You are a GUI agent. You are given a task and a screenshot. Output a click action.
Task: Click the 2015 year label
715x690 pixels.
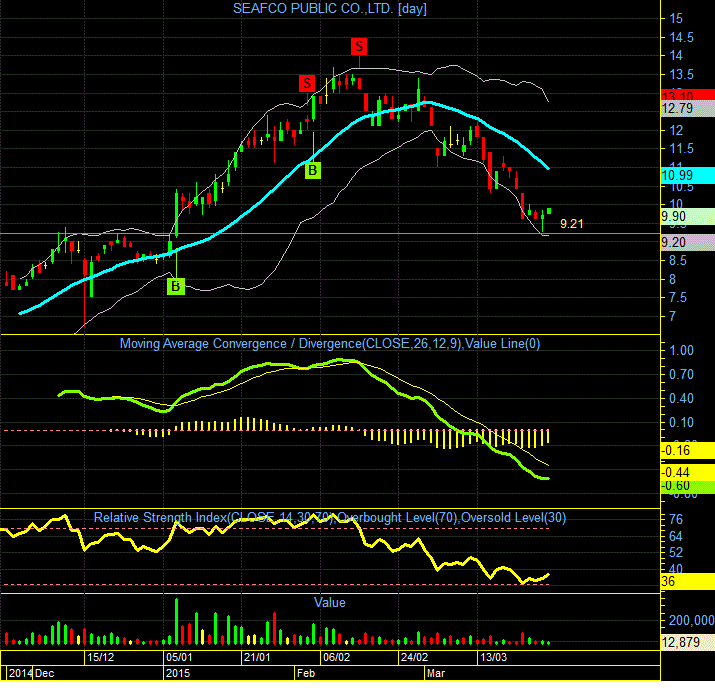coord(178,673)
